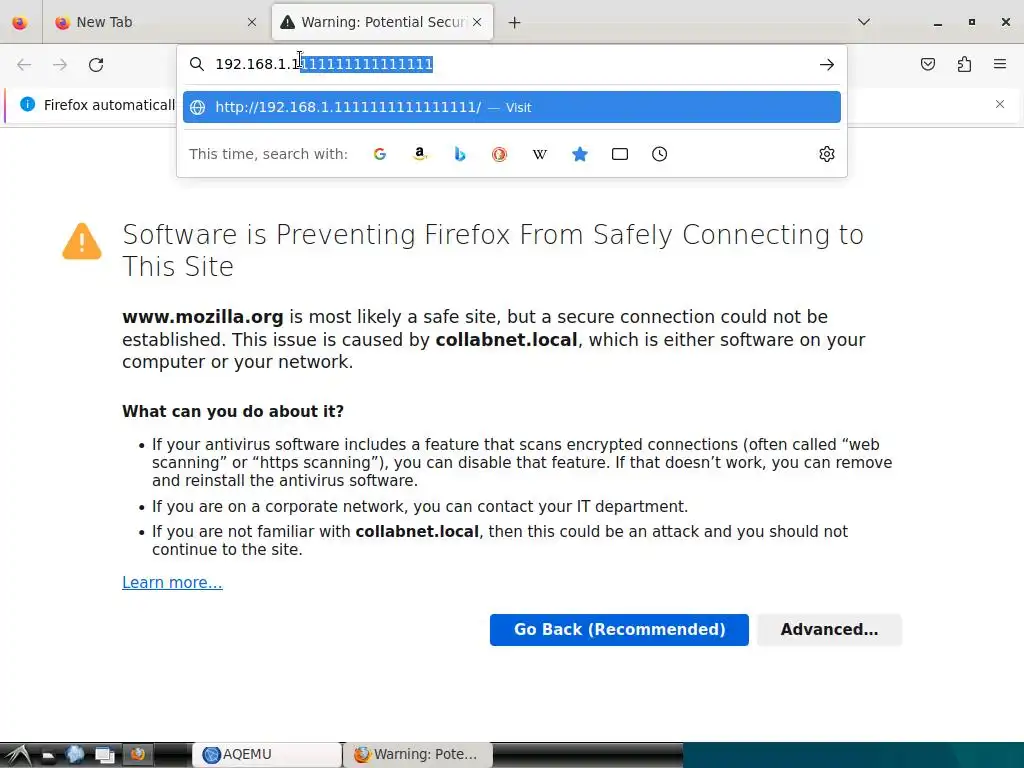Expand the Advanced... section

[829, 629]
